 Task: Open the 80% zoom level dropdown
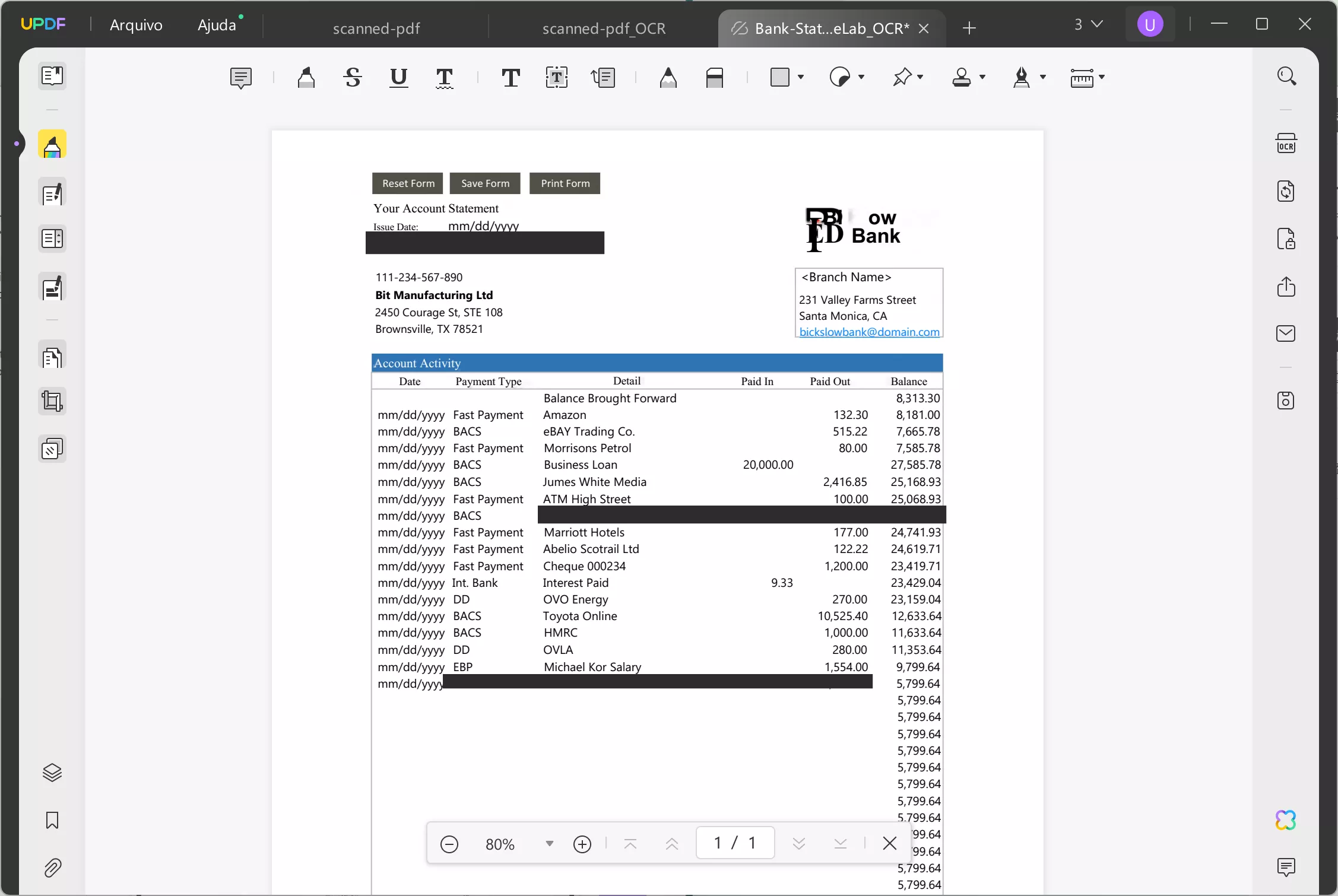tap(548, 843)
